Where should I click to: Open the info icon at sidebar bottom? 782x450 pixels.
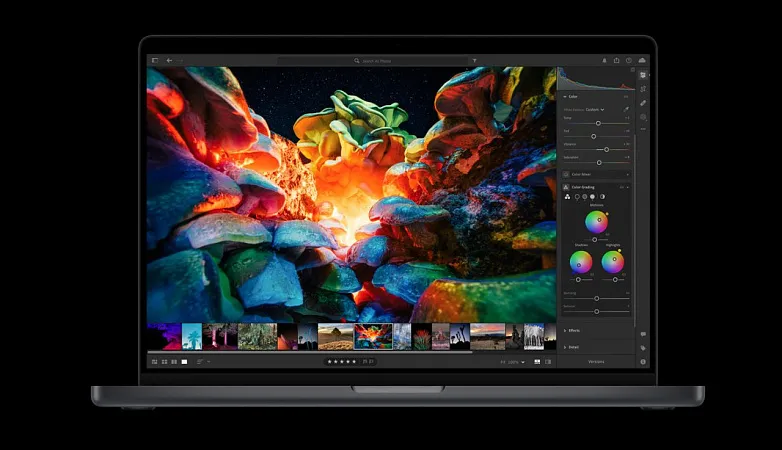pyautogui.click(x=643, y=361)
